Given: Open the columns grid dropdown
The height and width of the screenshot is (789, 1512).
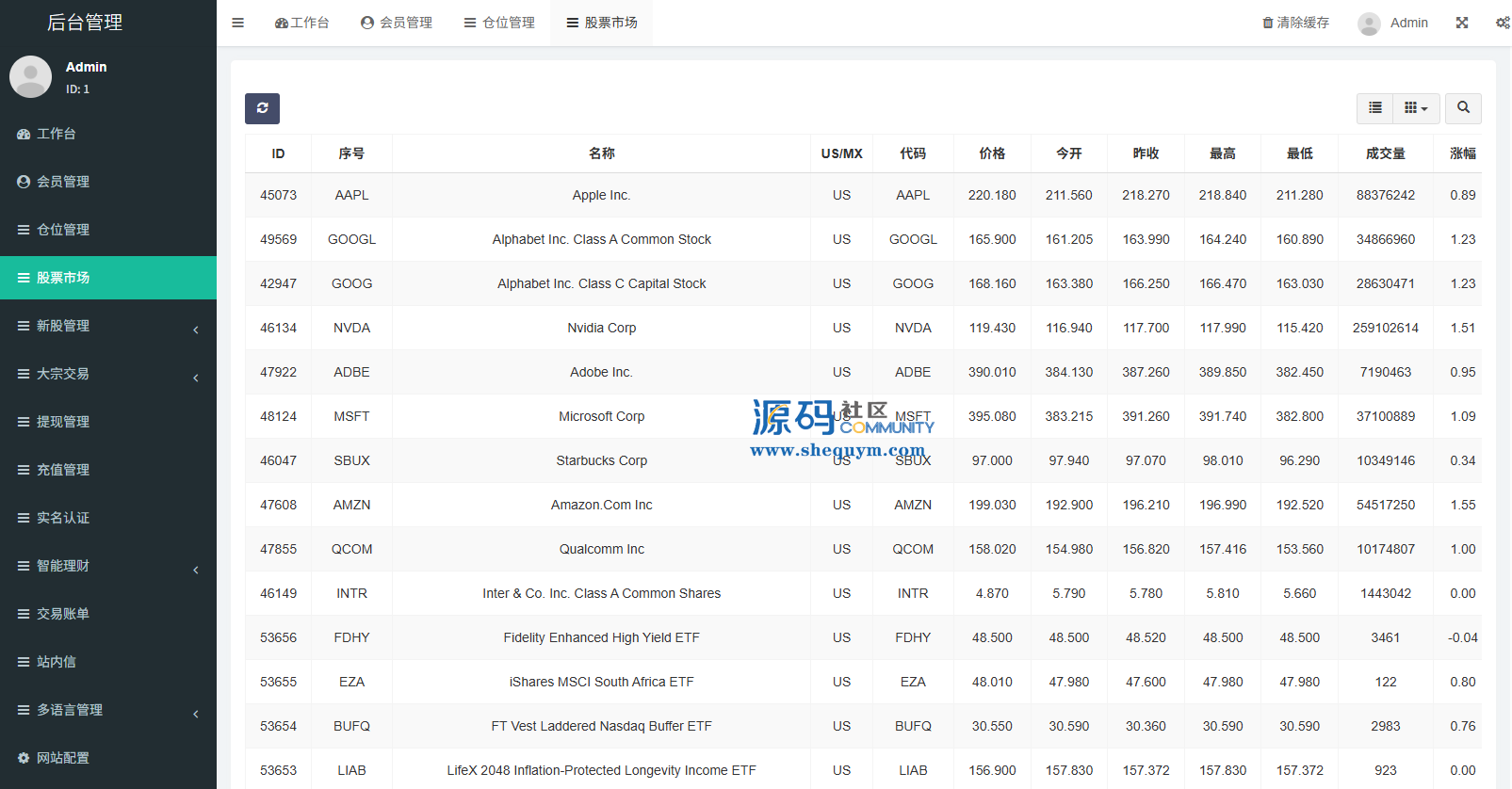Looking at the screenshot, I should [x=1415, y=108].
